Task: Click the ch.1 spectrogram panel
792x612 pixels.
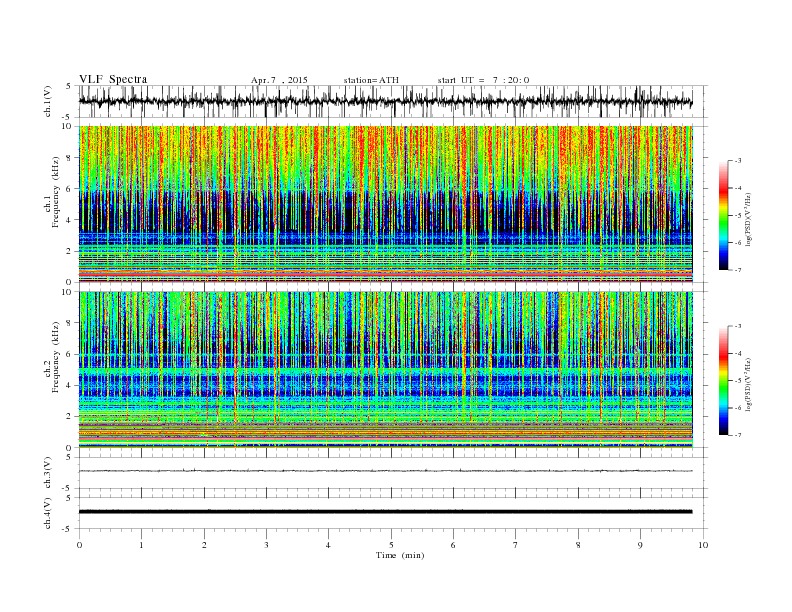Action: tap(386, 204)
